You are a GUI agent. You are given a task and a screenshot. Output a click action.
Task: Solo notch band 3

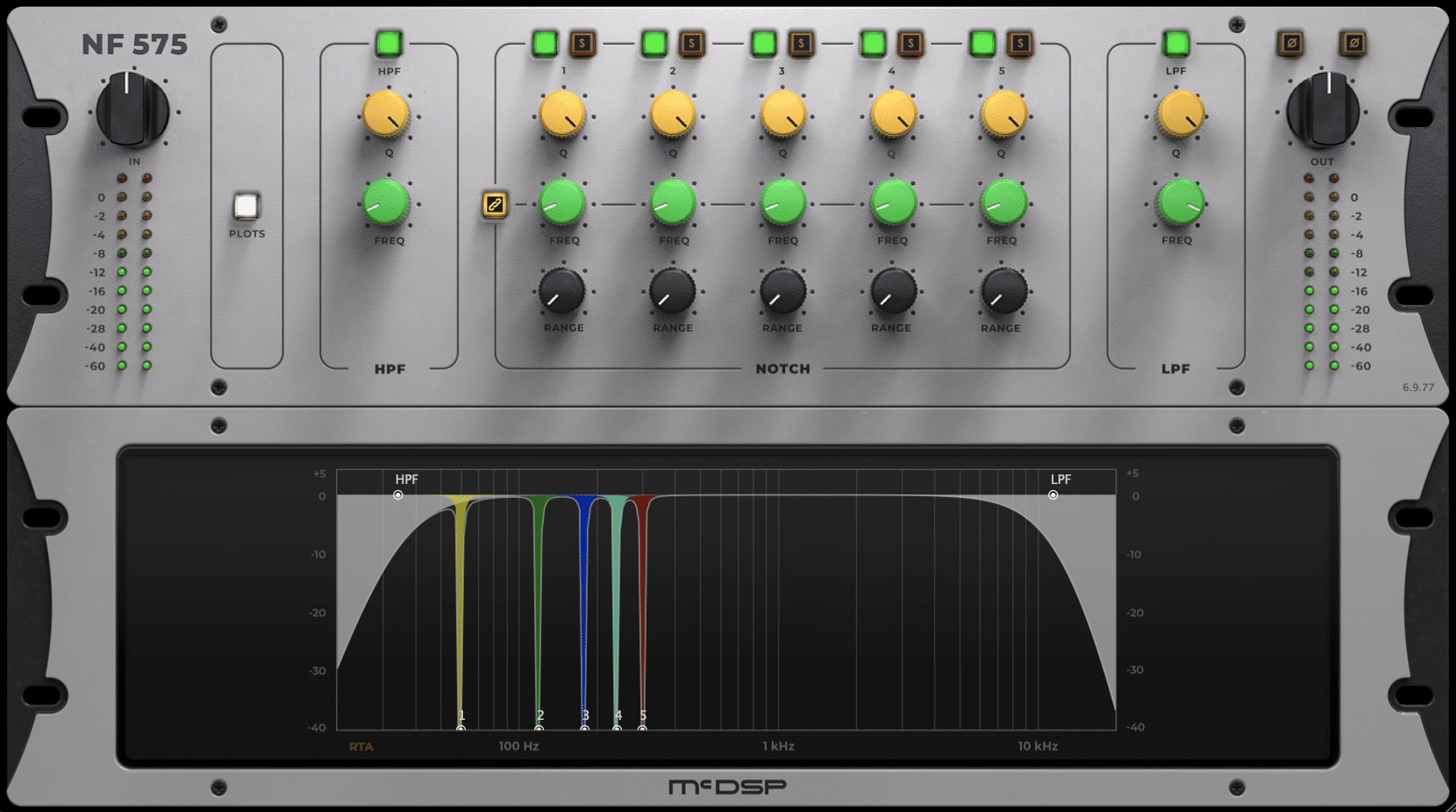(x=801, y=43)
